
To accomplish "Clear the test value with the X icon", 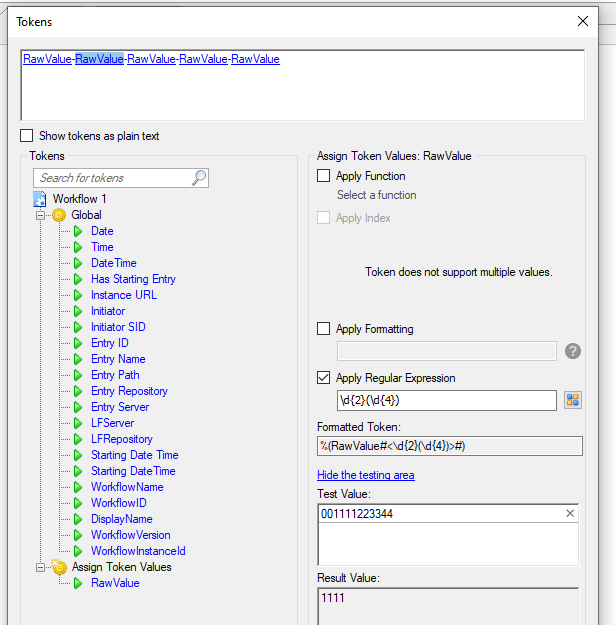I will click(x=570, y=513).
